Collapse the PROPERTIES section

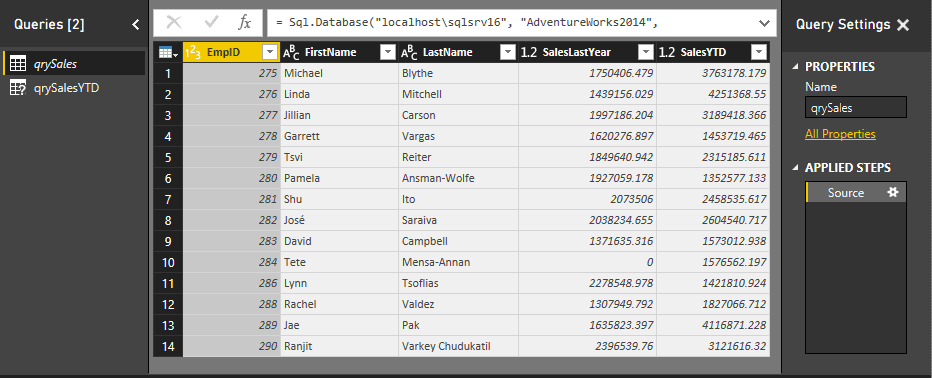(x=796, y=67)
